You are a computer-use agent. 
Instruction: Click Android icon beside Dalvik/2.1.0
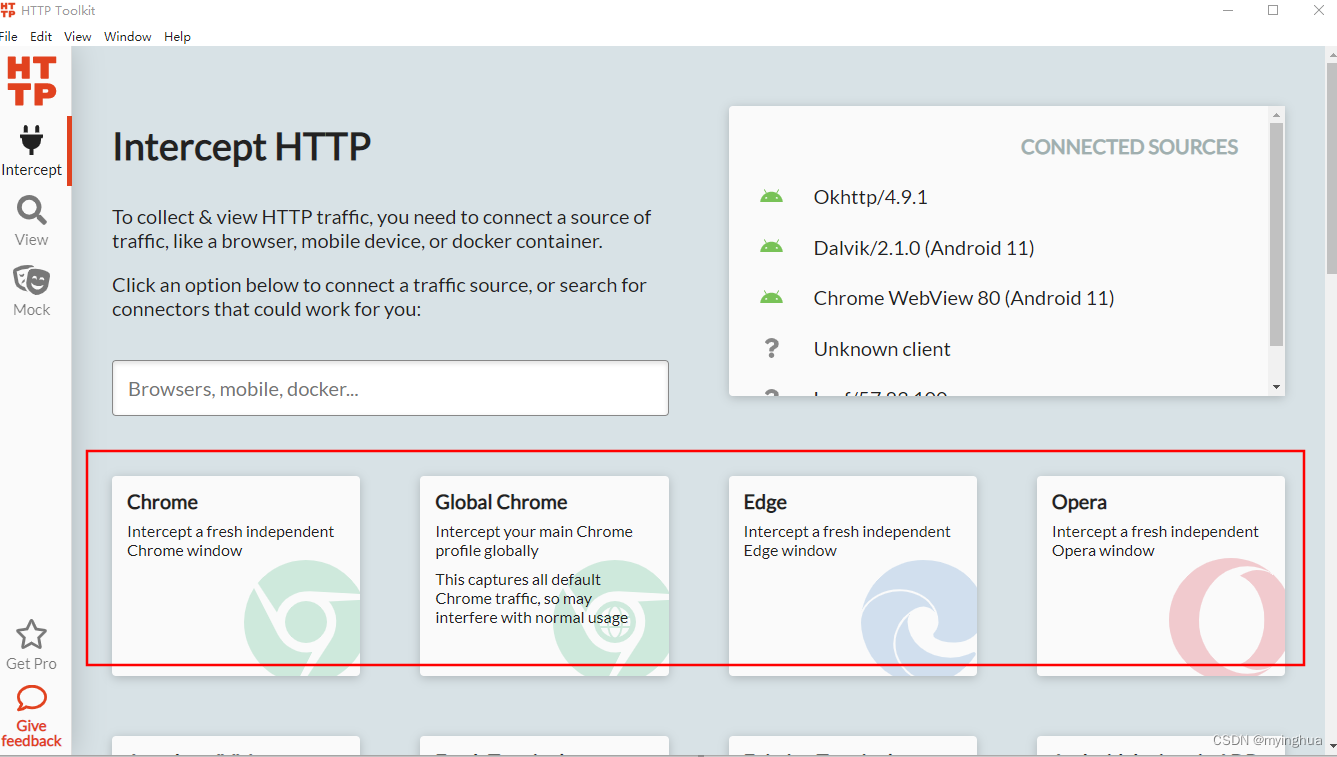click(771, 247)
